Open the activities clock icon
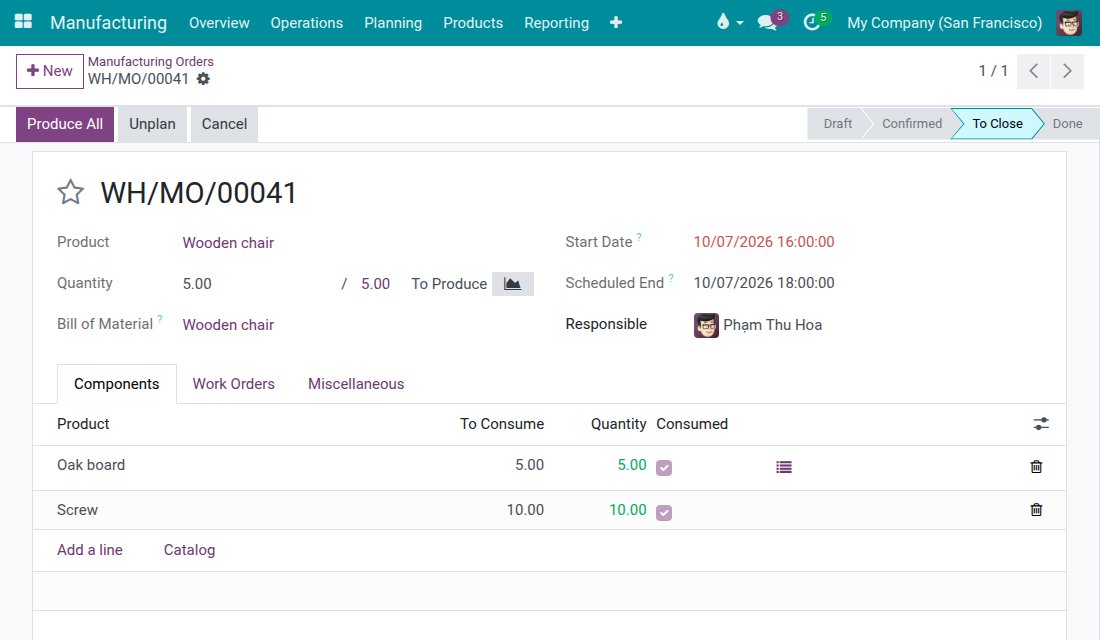 pyautogui.click(x=812, y=22)
